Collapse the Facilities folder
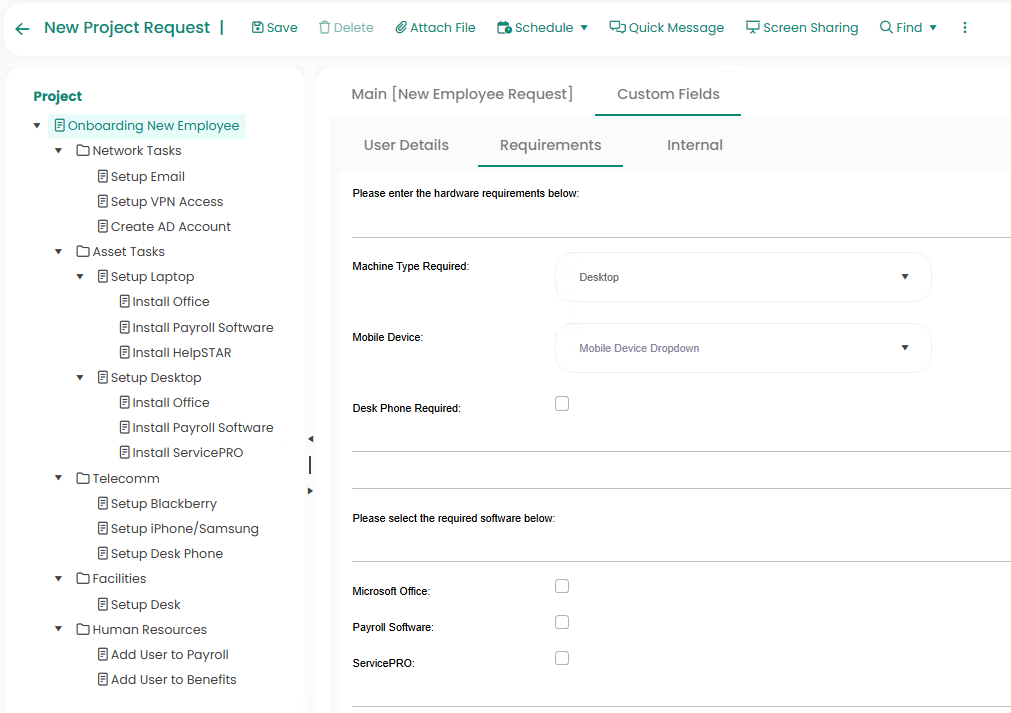The image size is (1011, 713). coord(59,579)
